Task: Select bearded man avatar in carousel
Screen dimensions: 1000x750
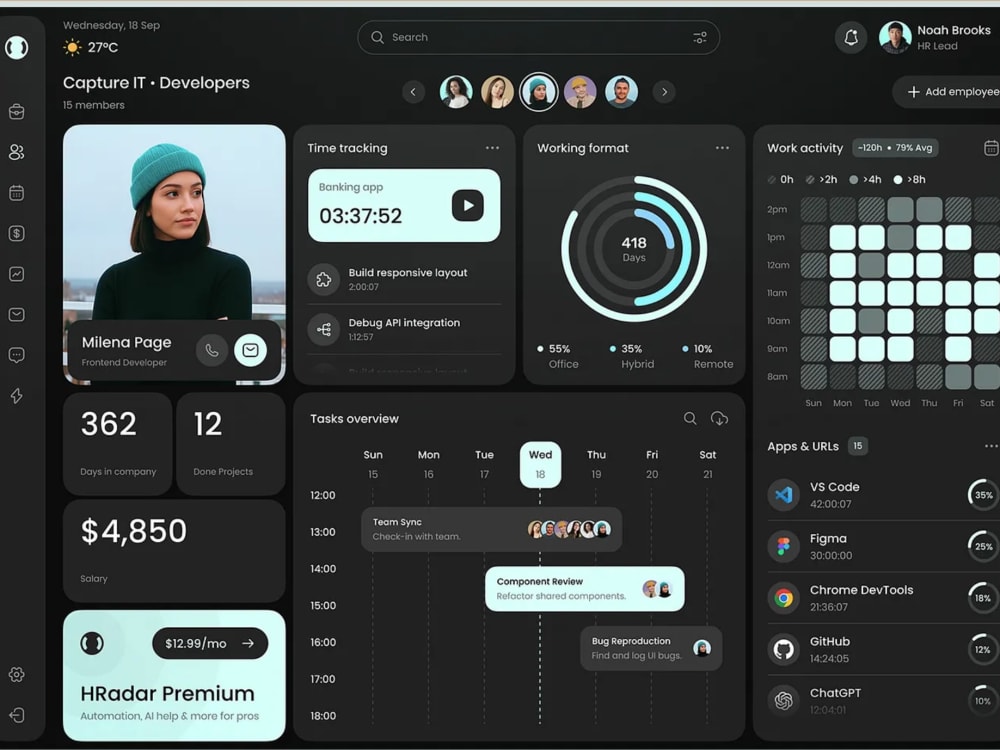Action: coord(621,92)
